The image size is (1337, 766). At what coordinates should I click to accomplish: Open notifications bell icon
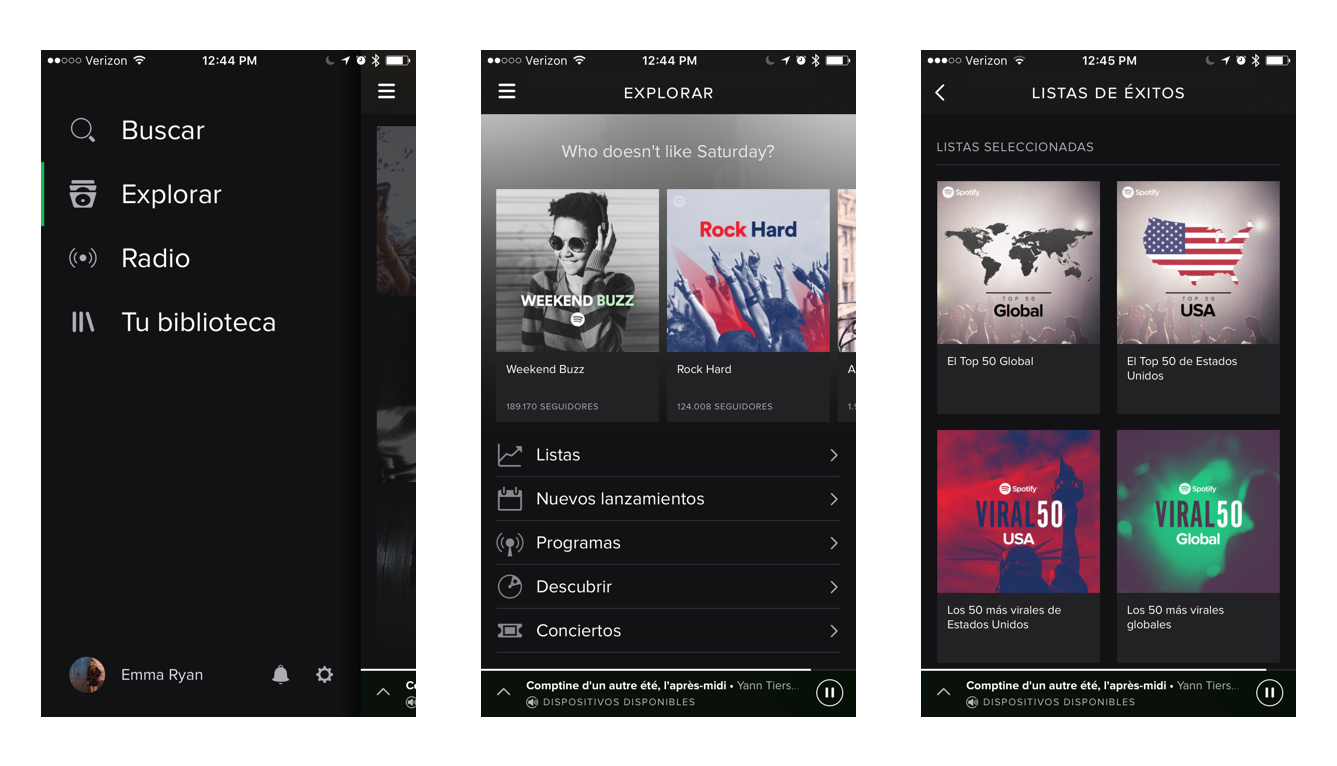(281, 675)
